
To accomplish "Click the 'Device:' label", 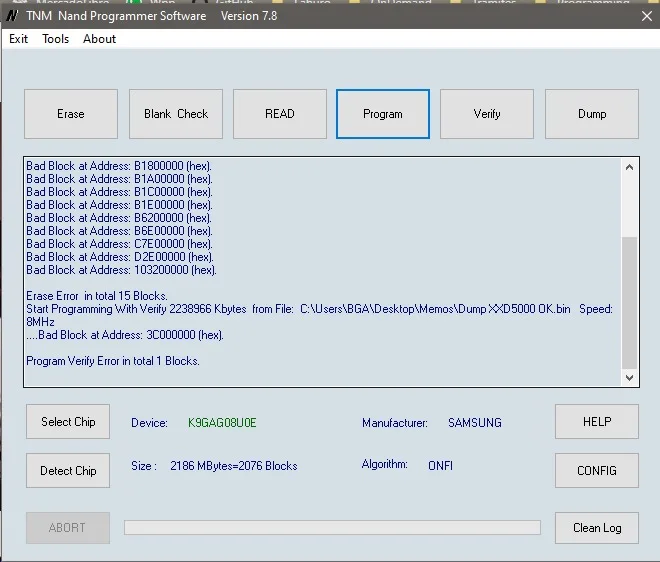I will 149,423.
